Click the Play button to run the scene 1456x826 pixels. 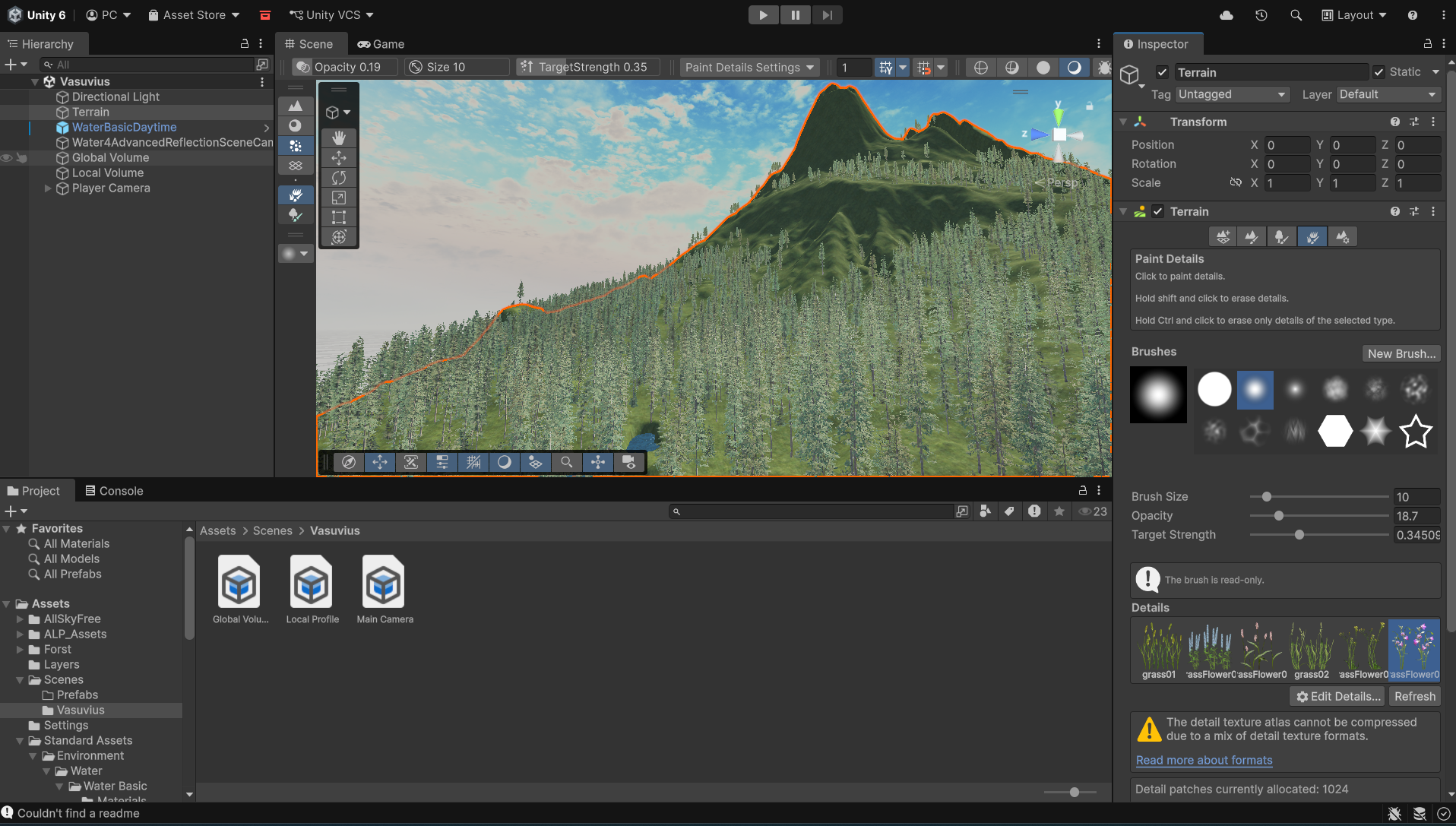(763, 15)
